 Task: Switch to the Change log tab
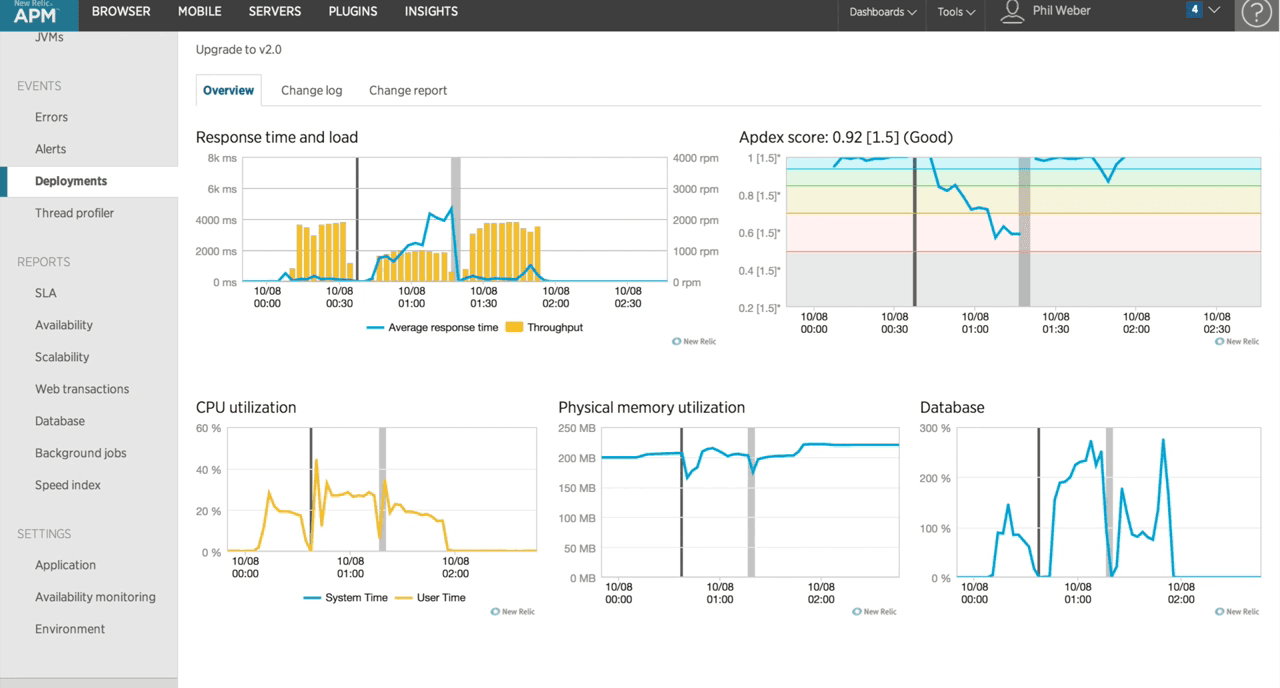point(311,90)
